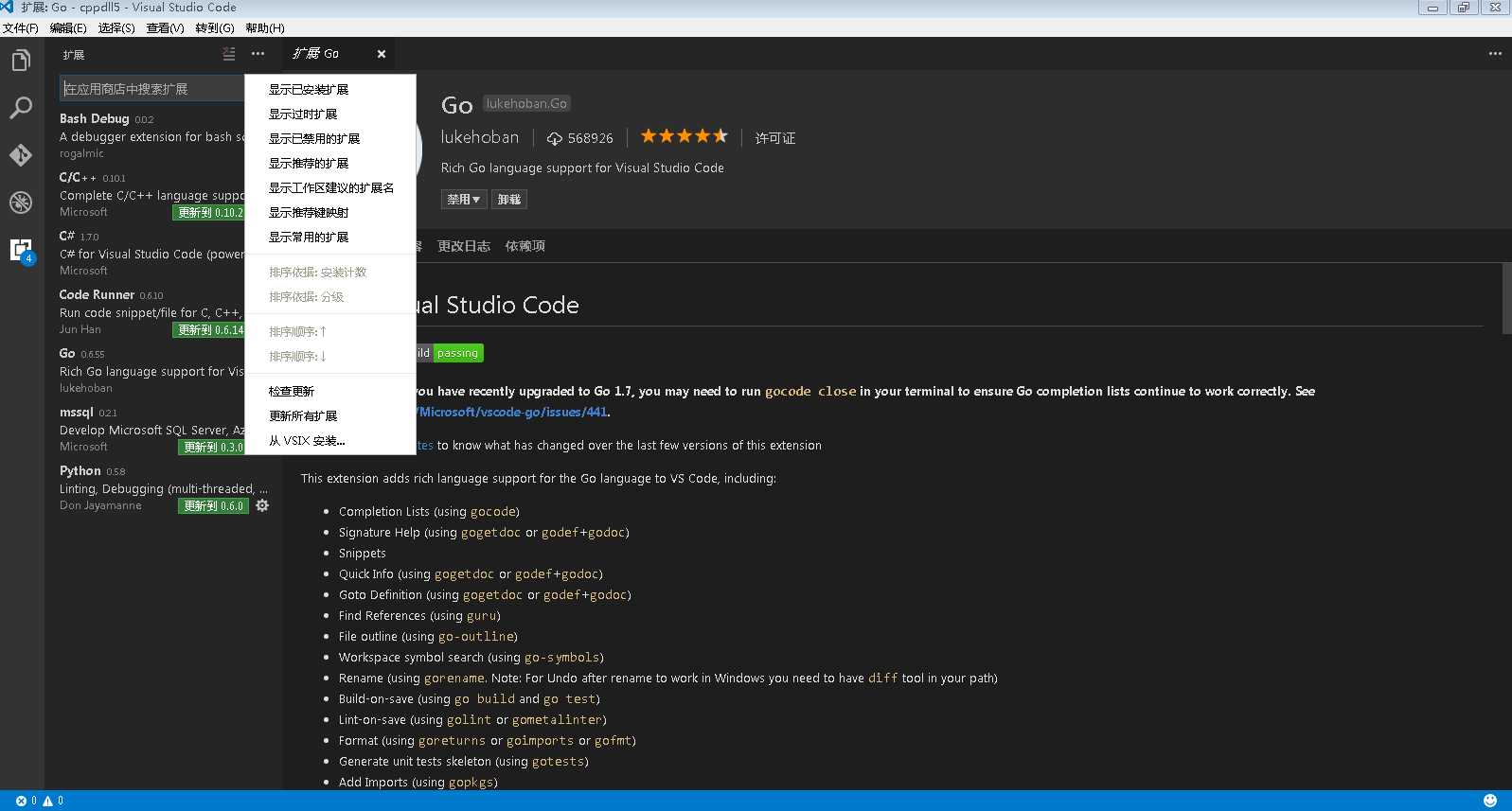The height and width of the screenshot is (811, 1512).
Task: Open editor more actions at top right
Action: click(1495, 54)
